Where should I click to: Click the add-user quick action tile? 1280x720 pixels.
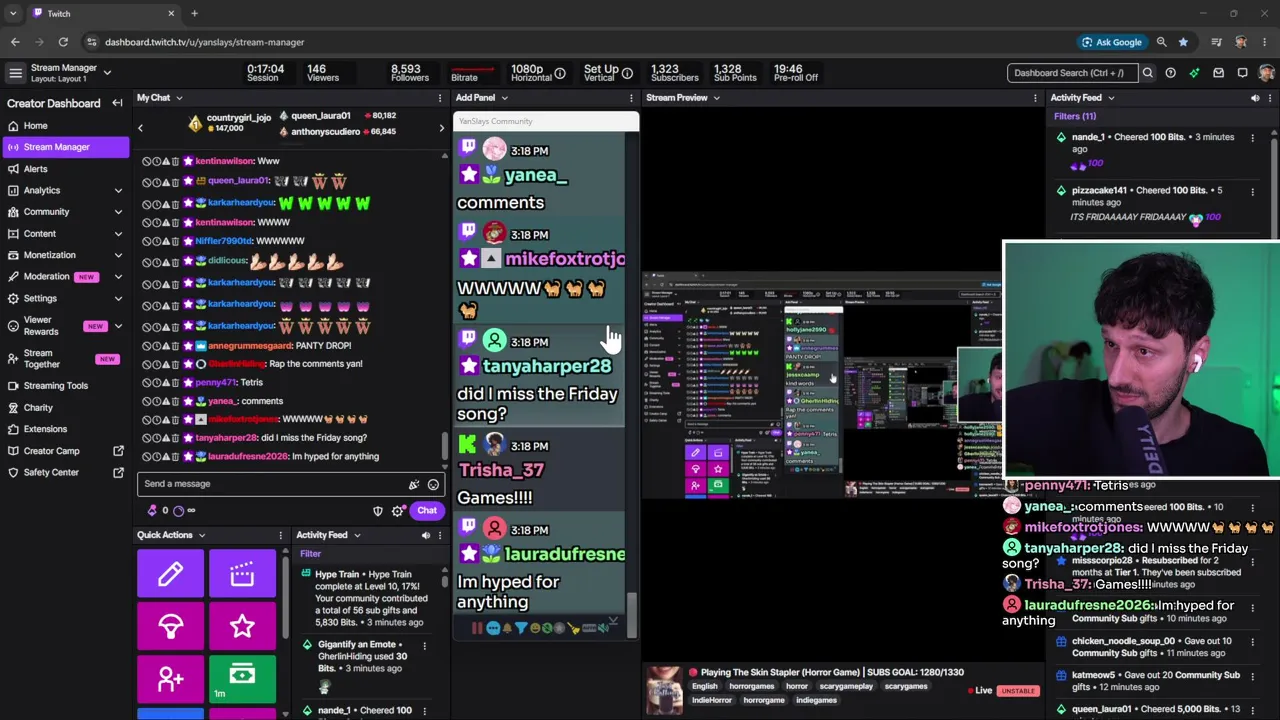click(170, 679)
